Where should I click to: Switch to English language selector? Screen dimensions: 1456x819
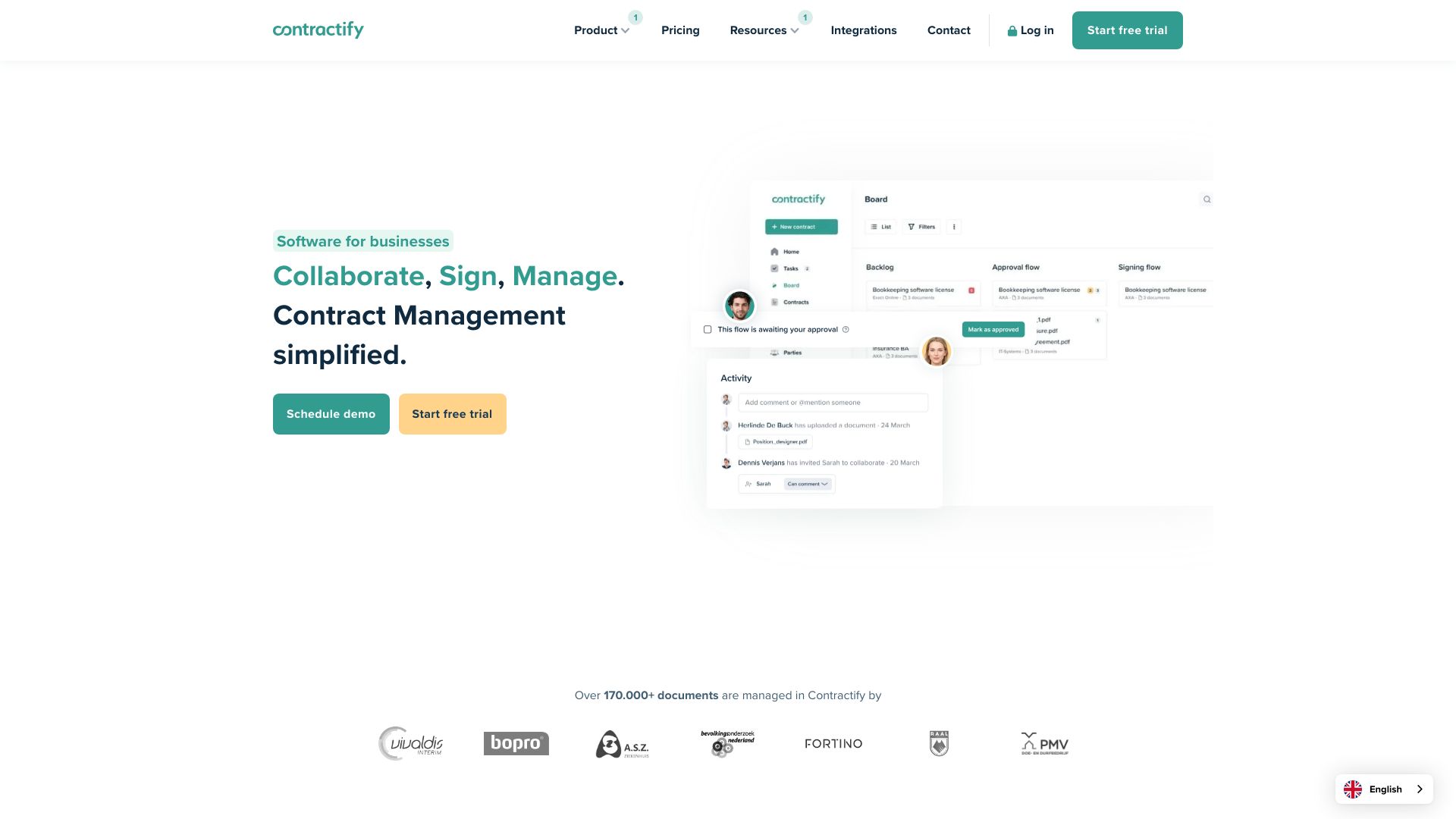(x=1384, y=789)
